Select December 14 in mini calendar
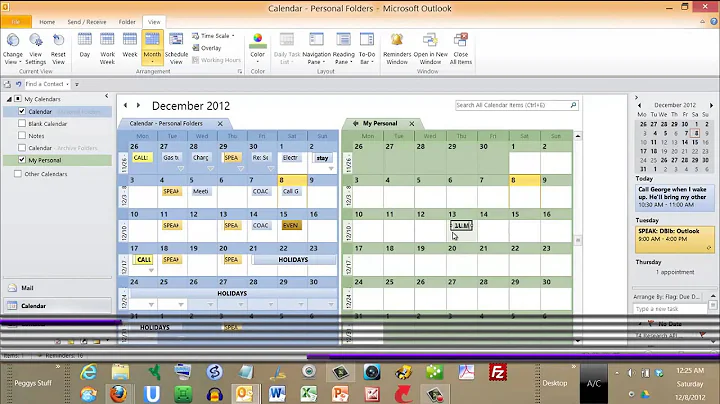 pos(685,142)
